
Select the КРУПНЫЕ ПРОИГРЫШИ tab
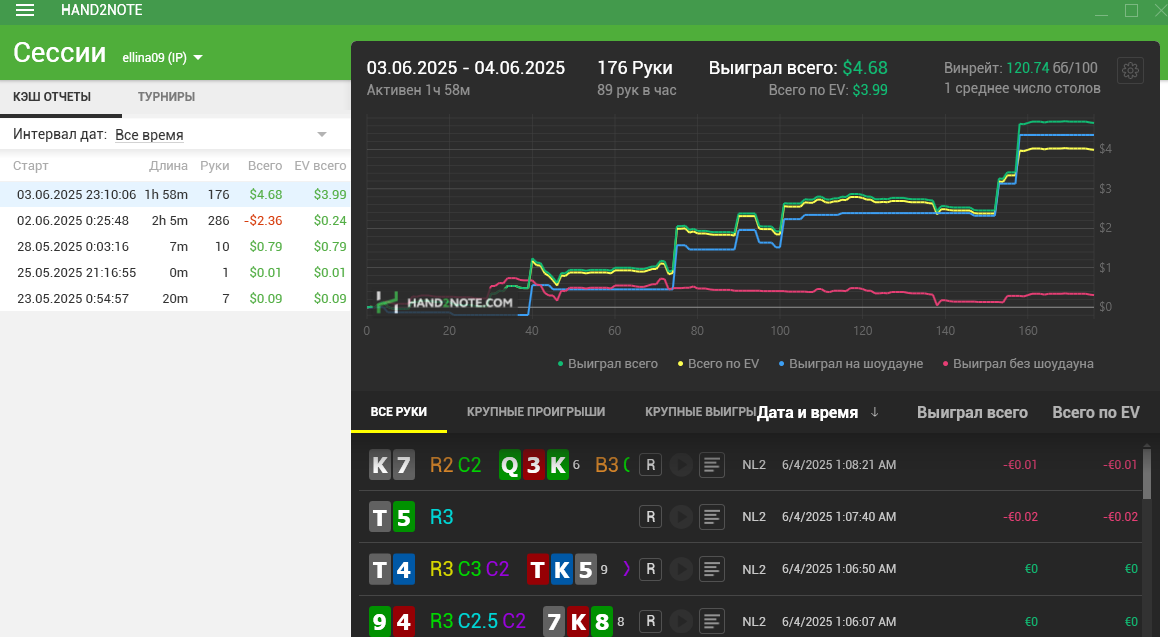point(536,412)
